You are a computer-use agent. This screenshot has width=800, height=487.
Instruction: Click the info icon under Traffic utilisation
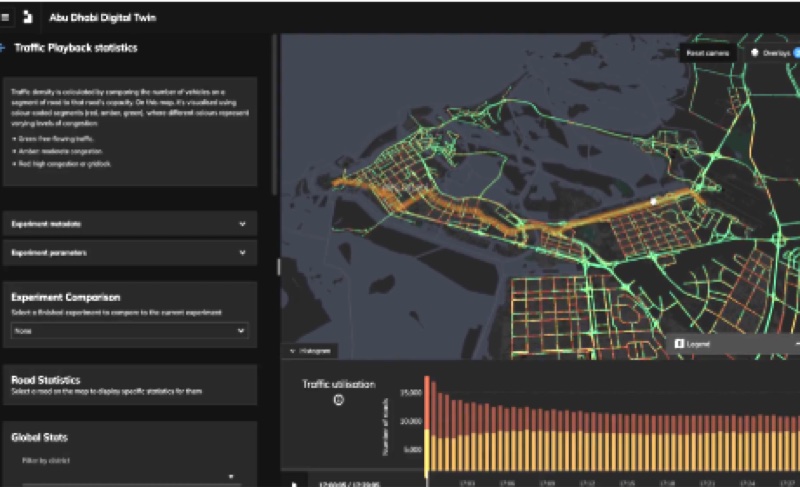(x=338, y=401)
